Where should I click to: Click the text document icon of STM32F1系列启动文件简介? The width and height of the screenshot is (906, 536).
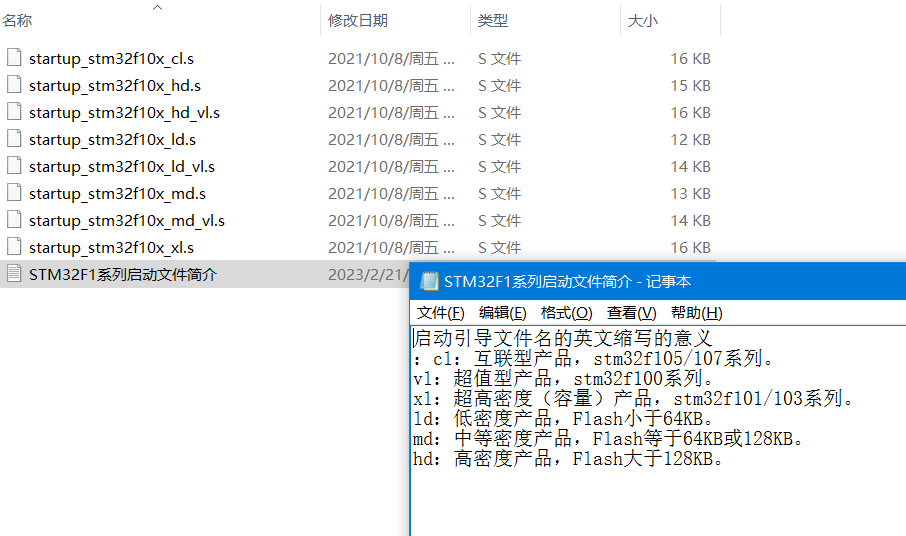pos(14,274)
